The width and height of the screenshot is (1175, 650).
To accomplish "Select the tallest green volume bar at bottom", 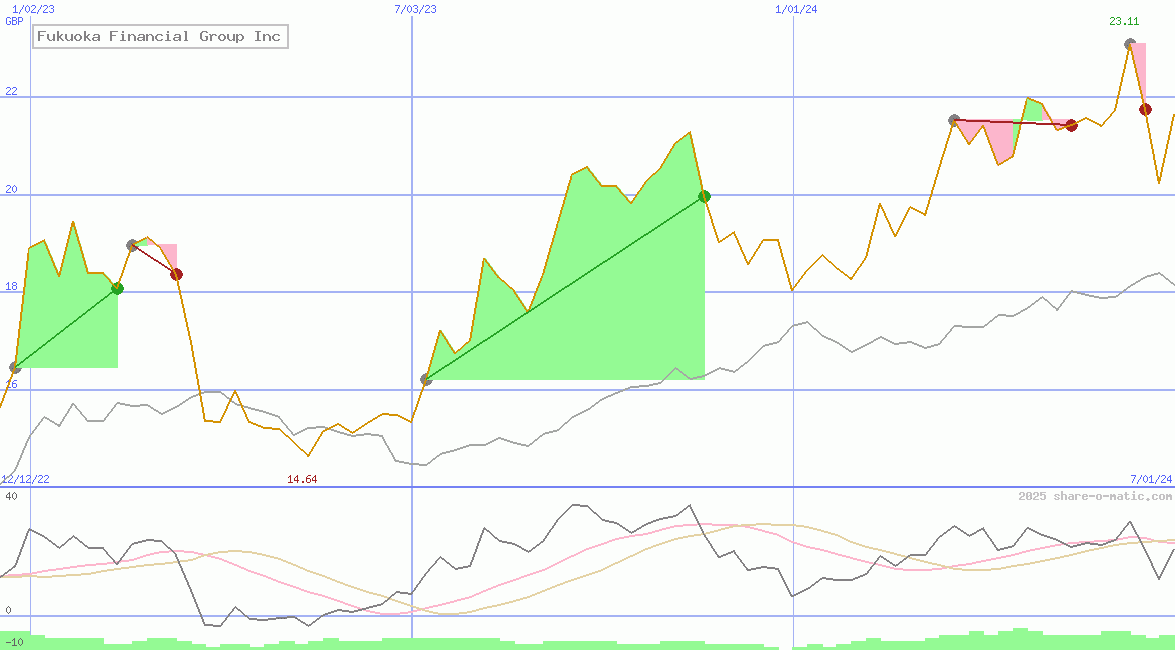I will pos(1020,636).
